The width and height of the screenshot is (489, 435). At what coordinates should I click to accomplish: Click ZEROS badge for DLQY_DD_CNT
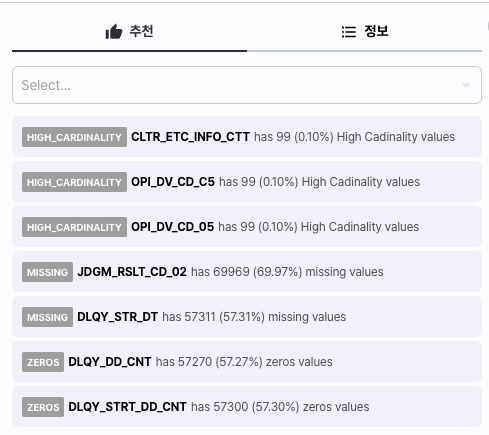click(x=43, y=362)
